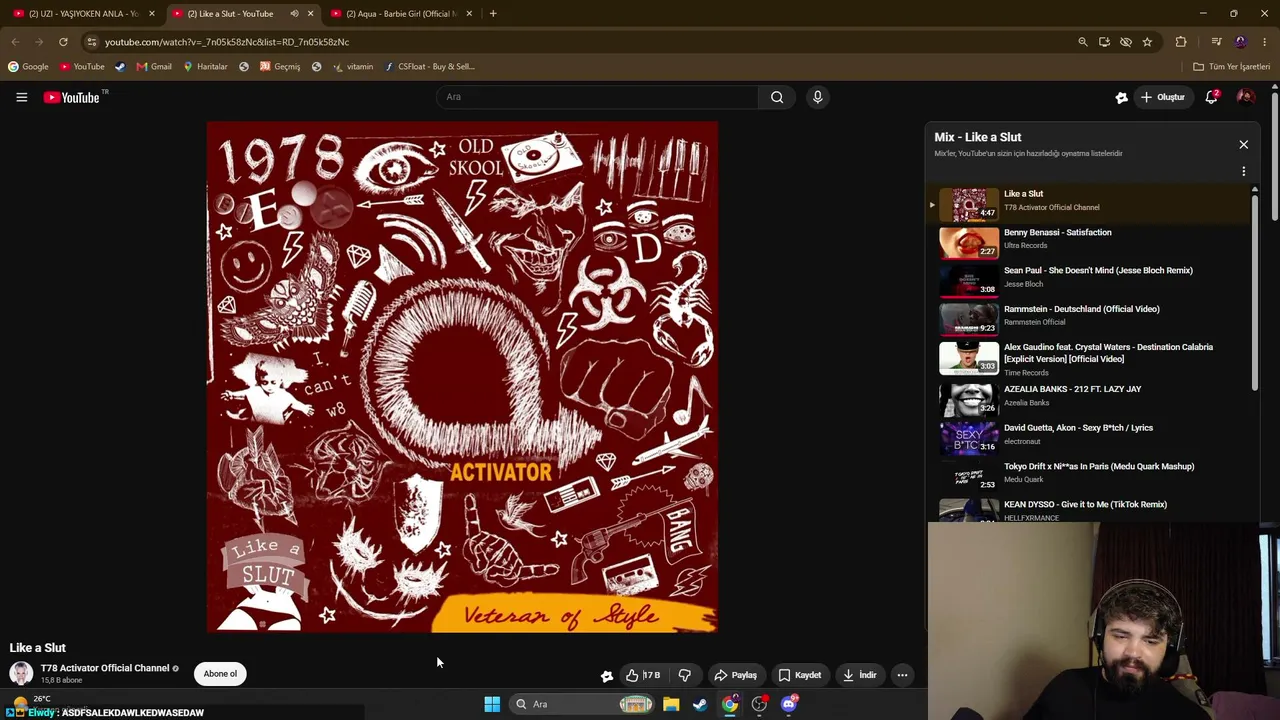Reload the page with the browser refresh icon

[x=63, y=42]
